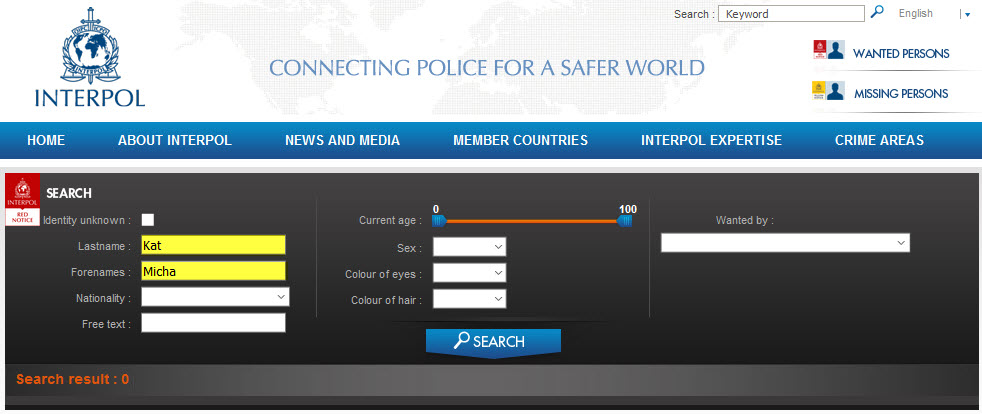Open the WANTED PERSONS link

coord(901,53)
